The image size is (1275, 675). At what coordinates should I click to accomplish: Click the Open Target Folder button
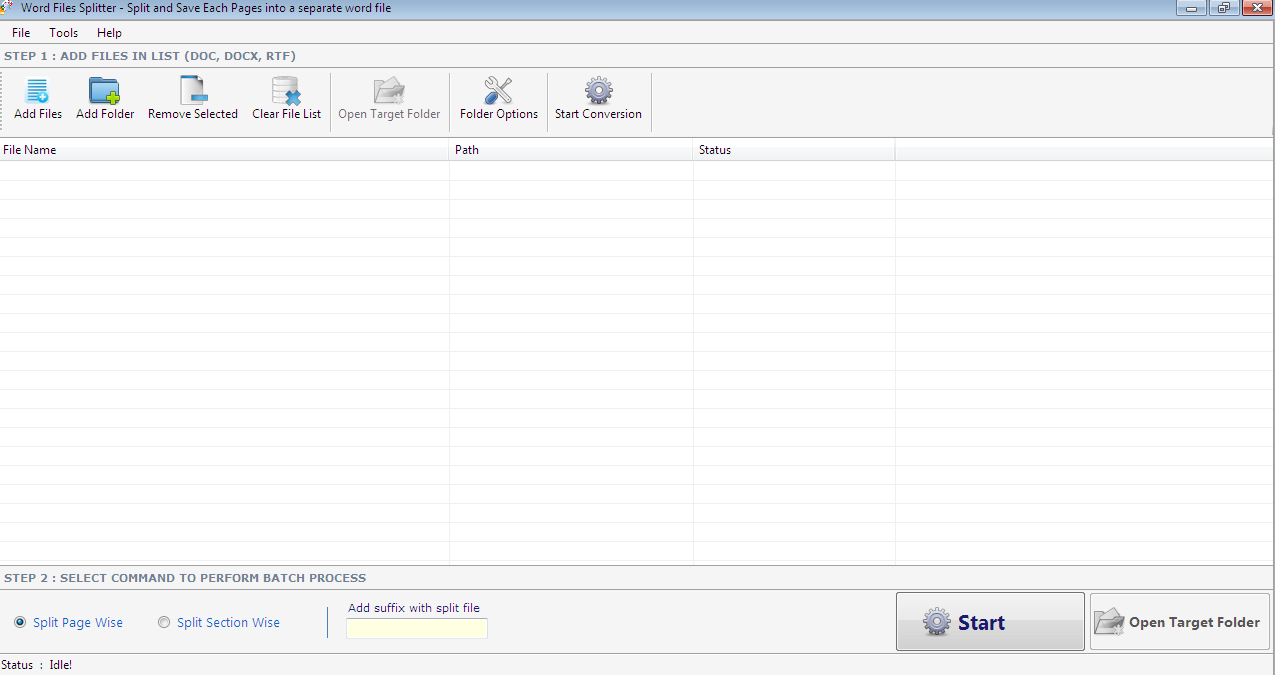pyautogui.click(x=1178, y=621)
